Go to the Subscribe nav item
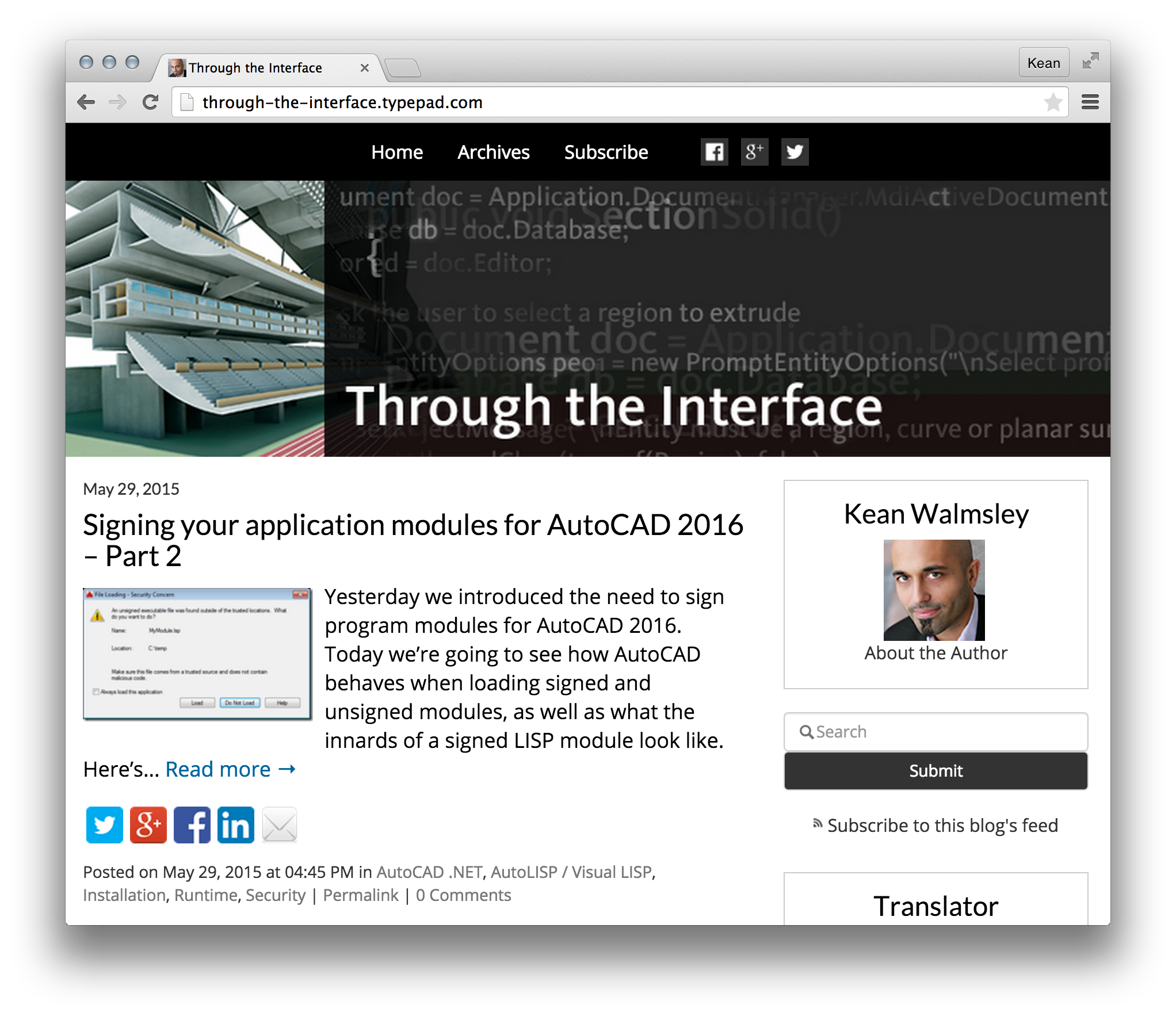This screenshot has width=1176, height=1016. point(606,152)
